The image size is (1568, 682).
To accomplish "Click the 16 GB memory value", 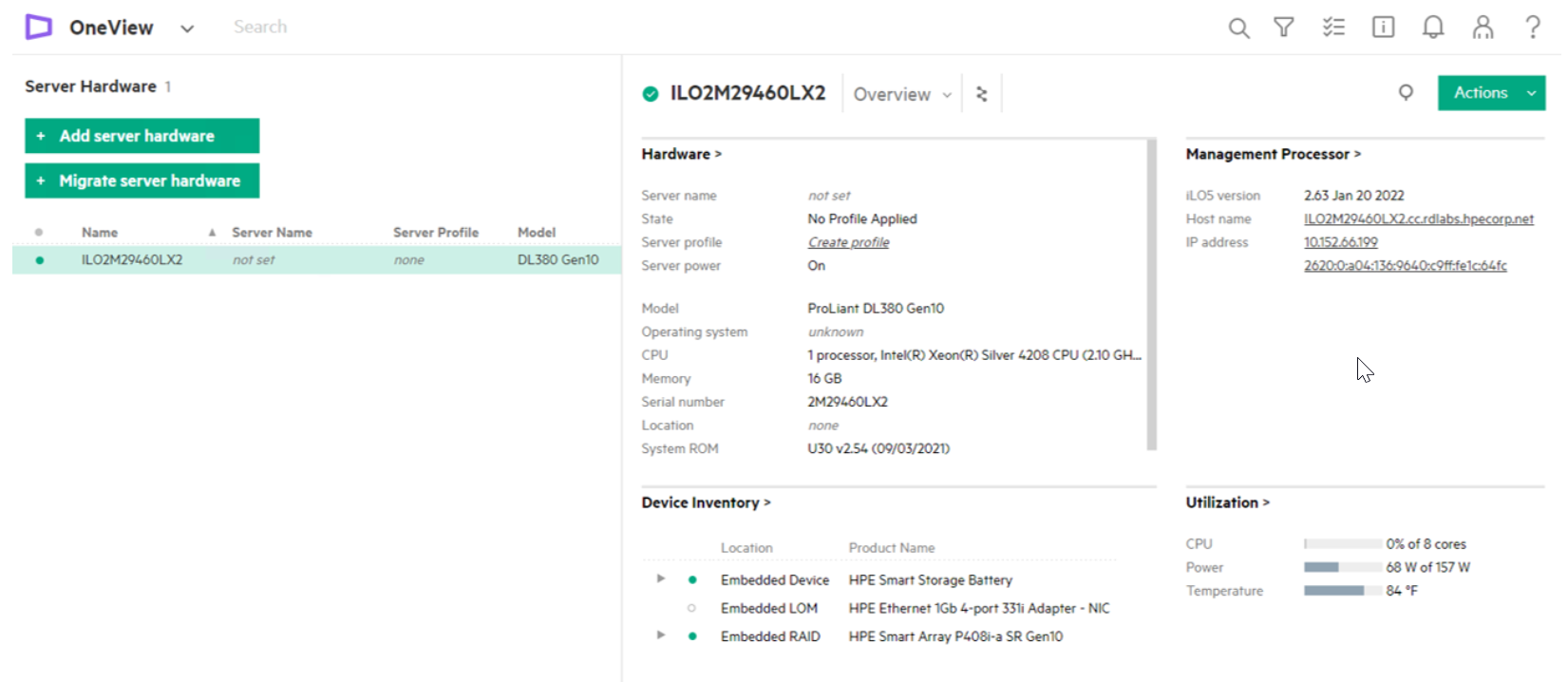I will [x=824, y=378].
